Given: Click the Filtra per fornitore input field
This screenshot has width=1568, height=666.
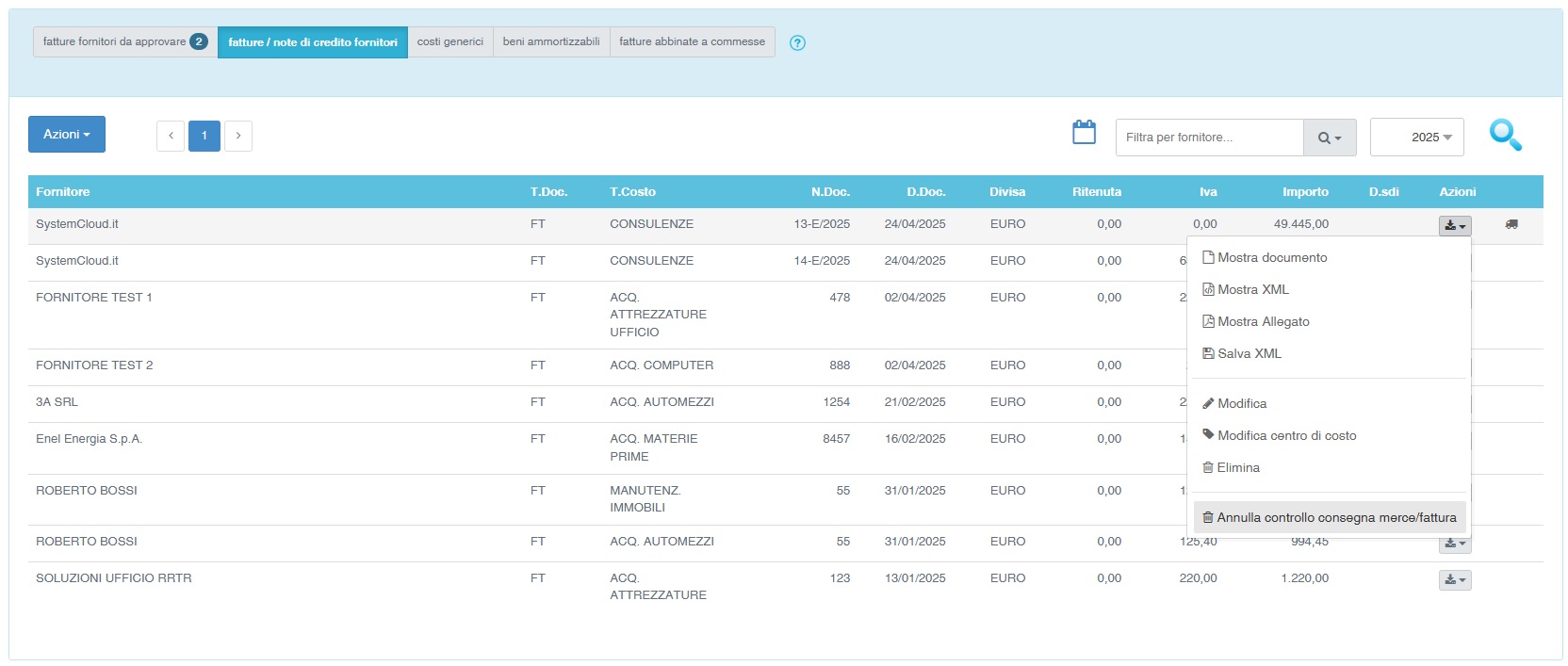Looking at the screenshot, I should [1209, 138].
